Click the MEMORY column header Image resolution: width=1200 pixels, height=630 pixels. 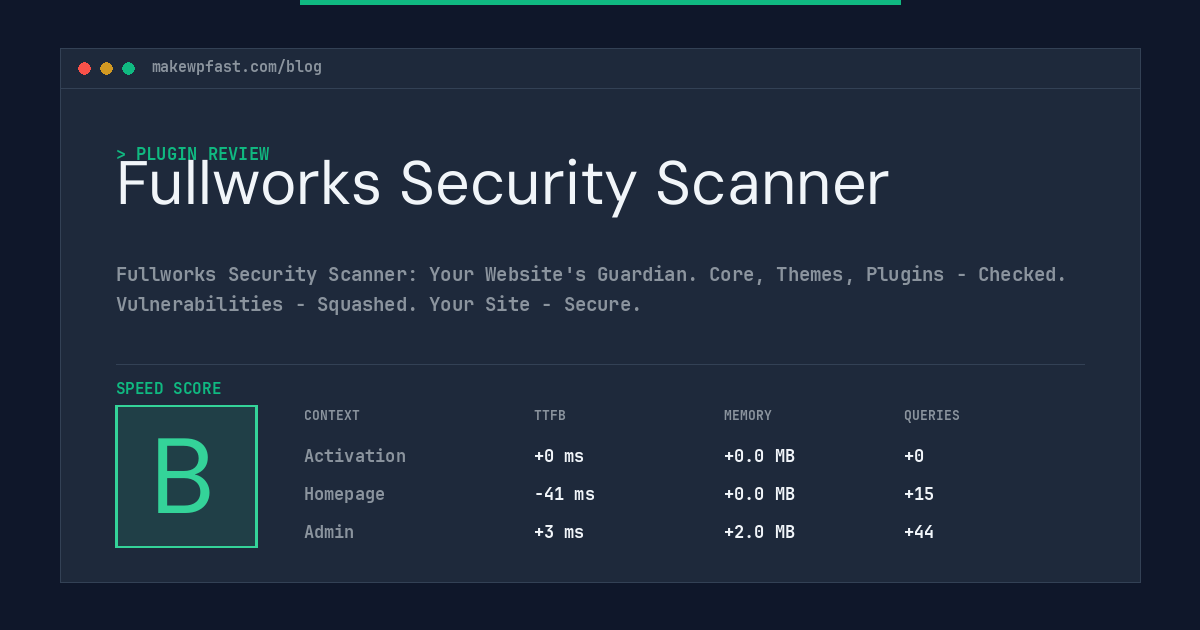pyautogui.click(x=748, y=416)
